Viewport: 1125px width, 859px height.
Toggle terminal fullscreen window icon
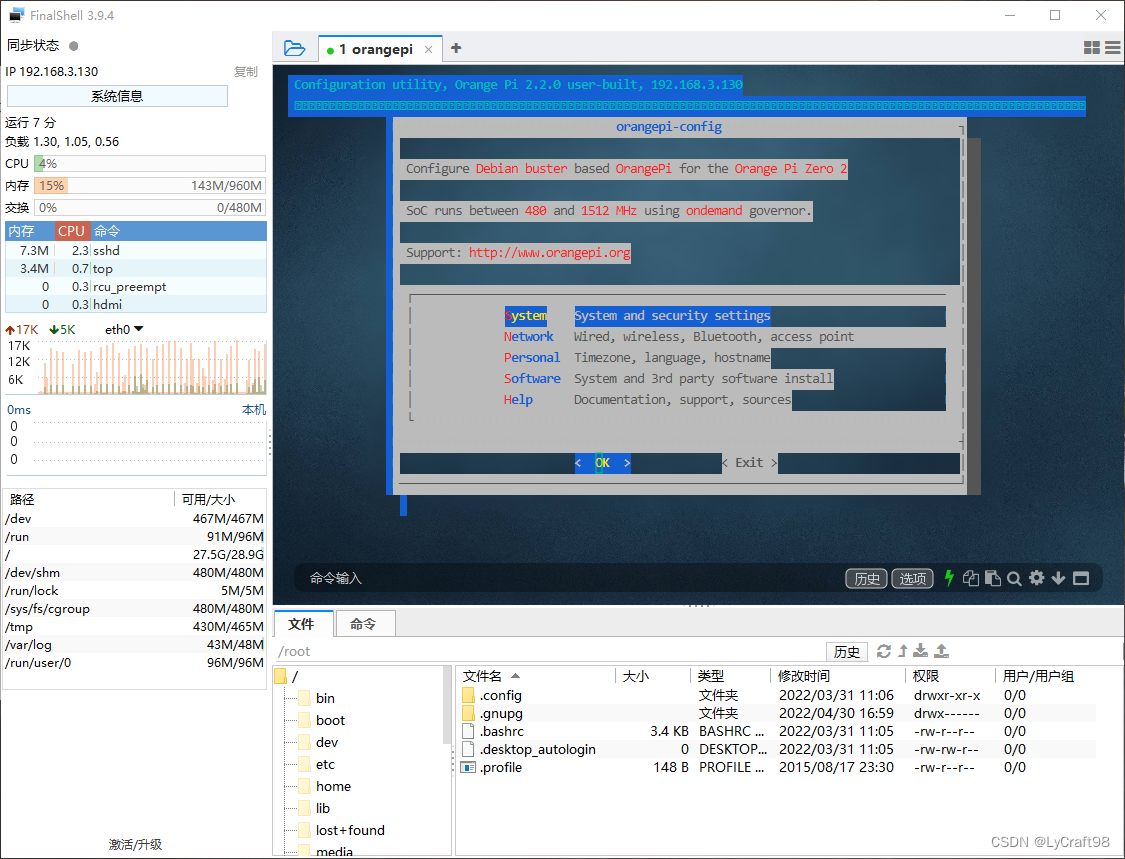click(1081, 578)
